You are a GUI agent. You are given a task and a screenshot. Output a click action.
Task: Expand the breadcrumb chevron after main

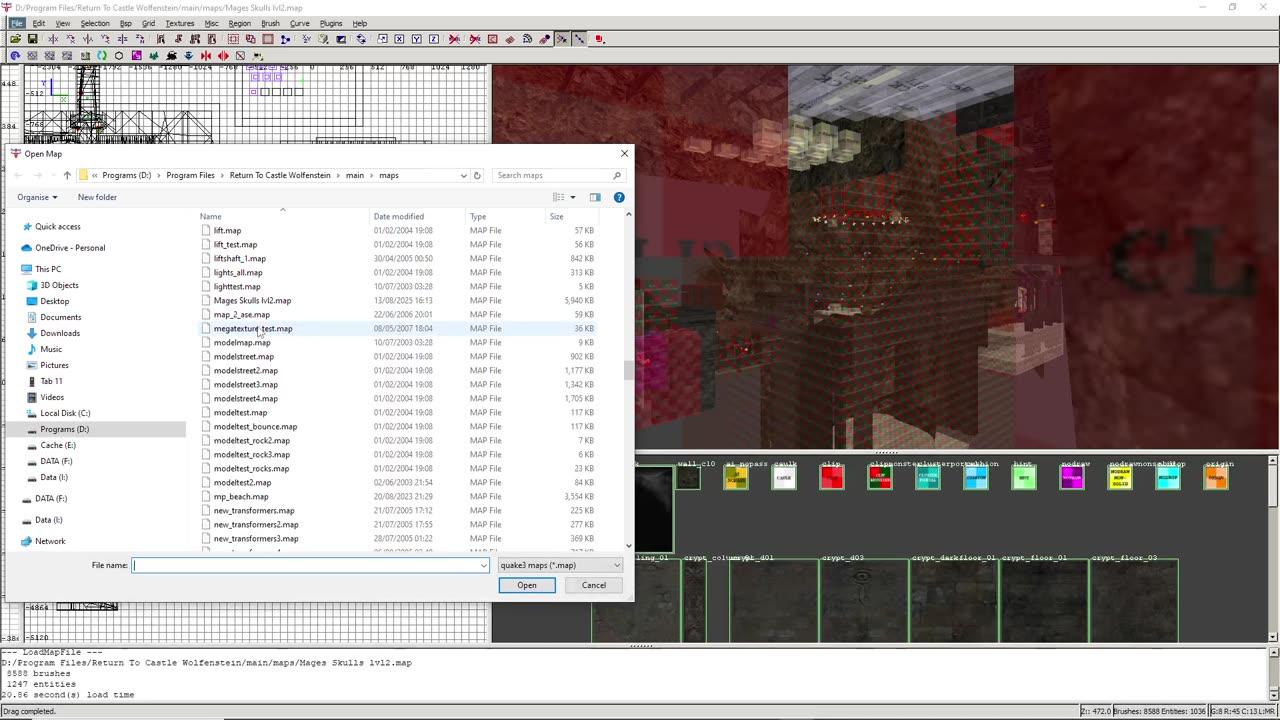tap(371, 175)
